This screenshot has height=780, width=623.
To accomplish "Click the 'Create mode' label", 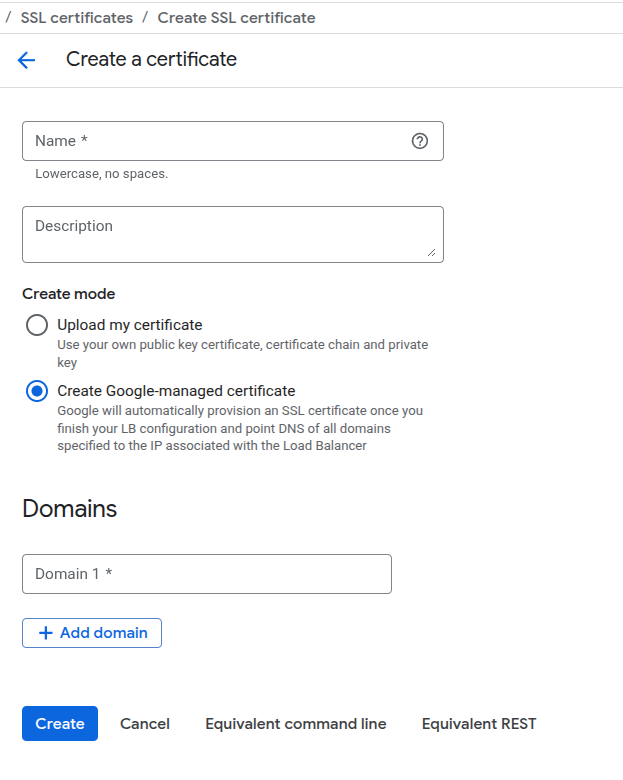I will (x=69, y=294).
